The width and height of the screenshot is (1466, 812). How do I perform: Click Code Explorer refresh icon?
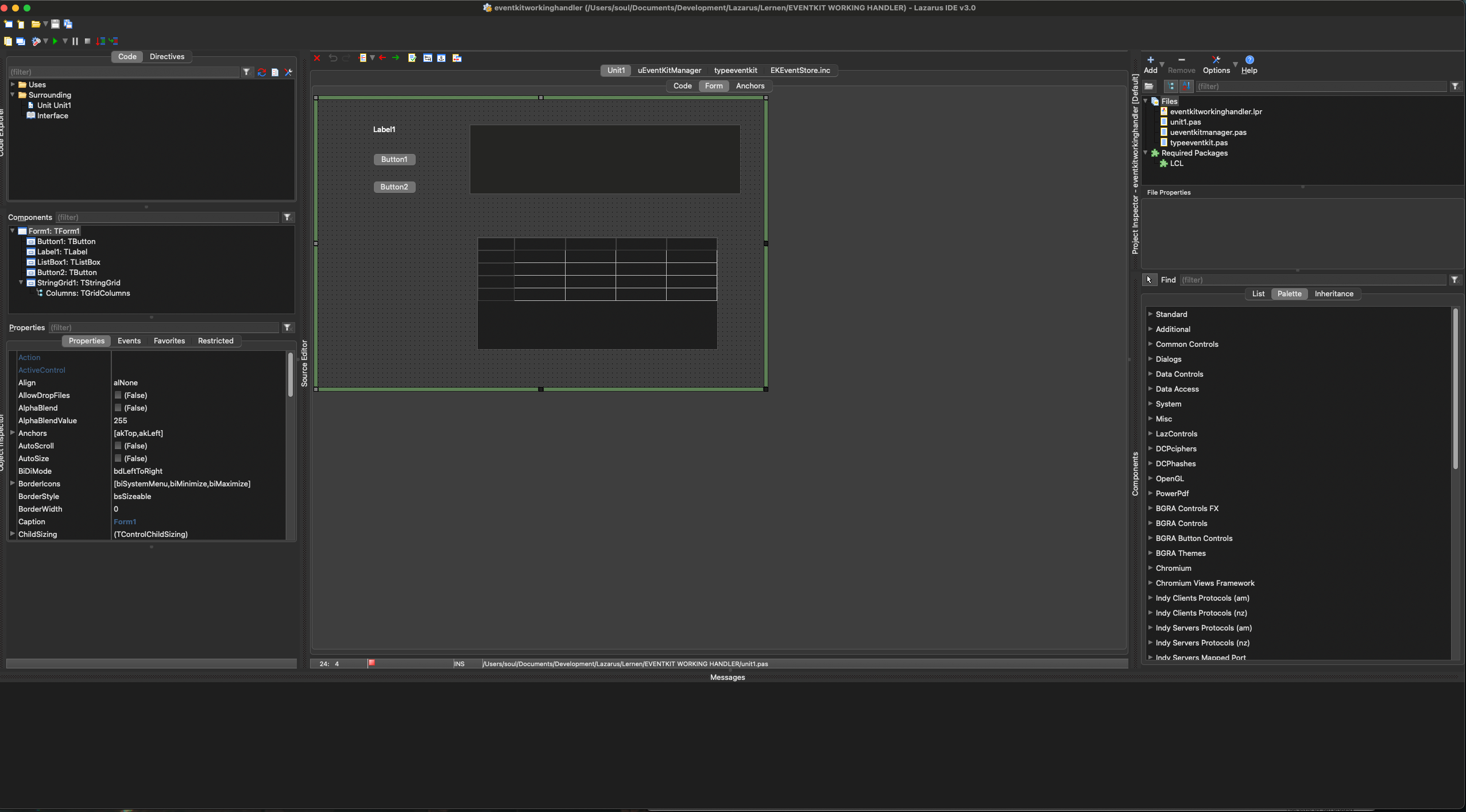262,72
